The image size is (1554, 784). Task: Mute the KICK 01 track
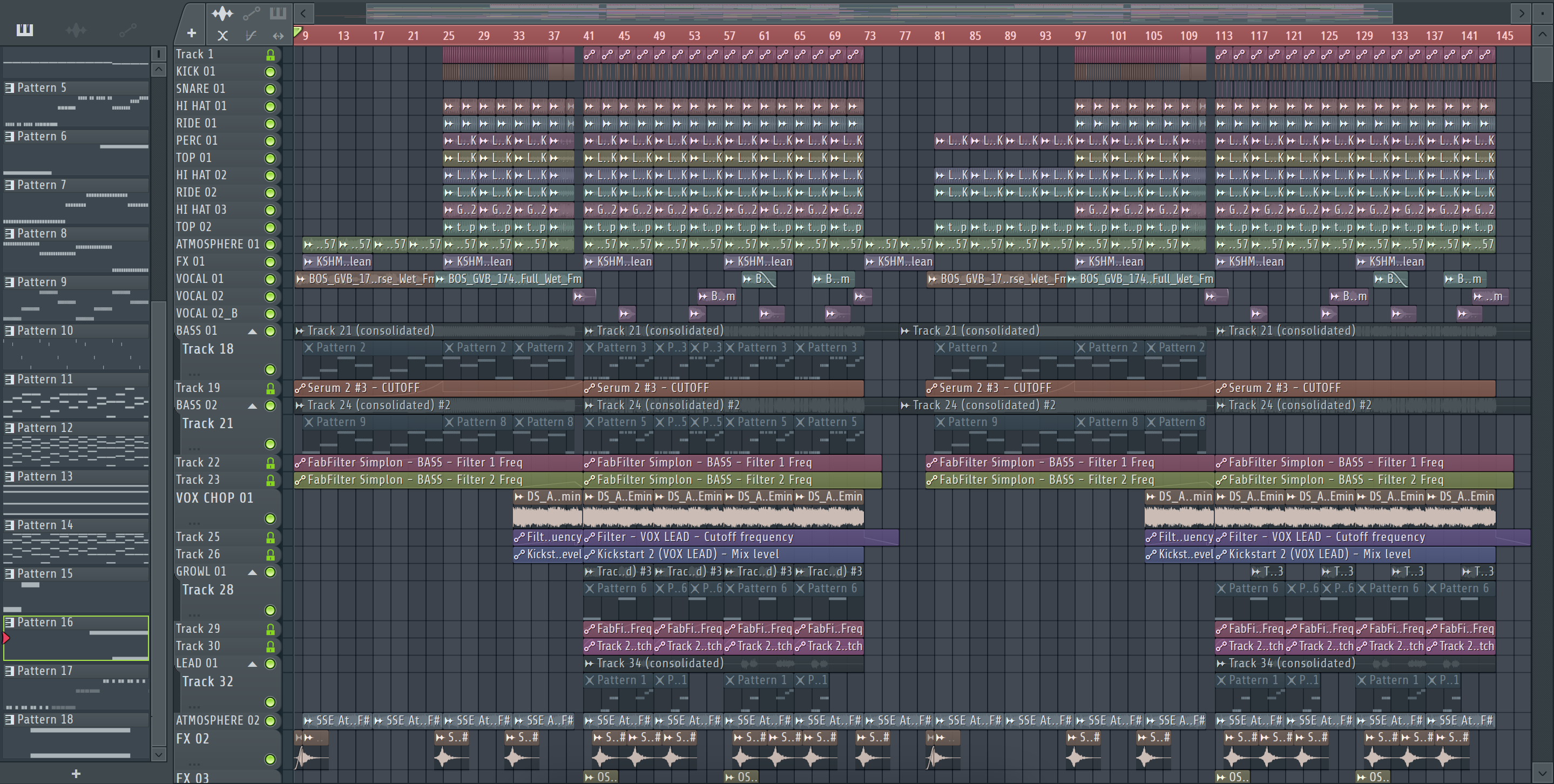coord(271,72)
